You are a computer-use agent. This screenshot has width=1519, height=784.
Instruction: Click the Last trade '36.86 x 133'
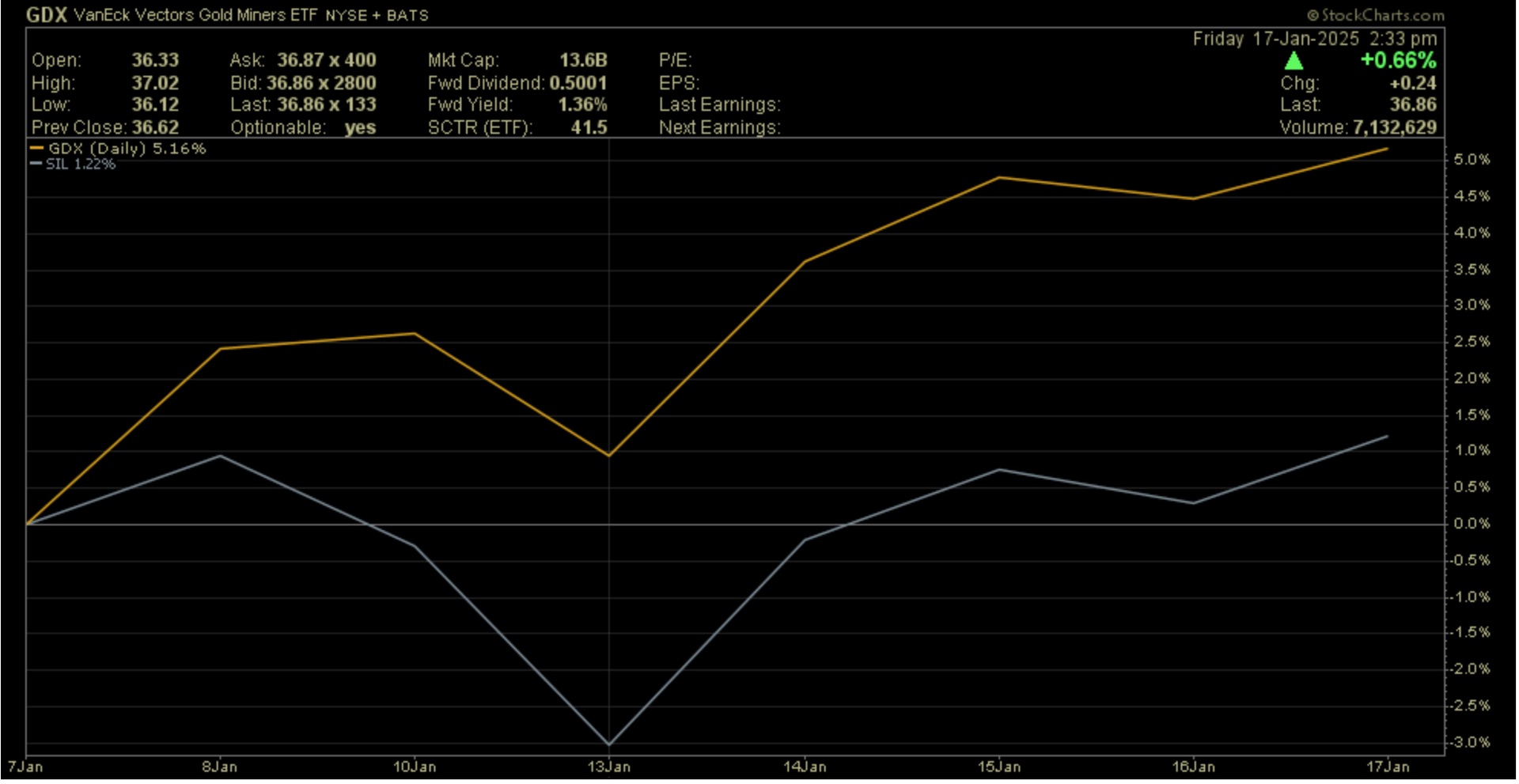327,104
